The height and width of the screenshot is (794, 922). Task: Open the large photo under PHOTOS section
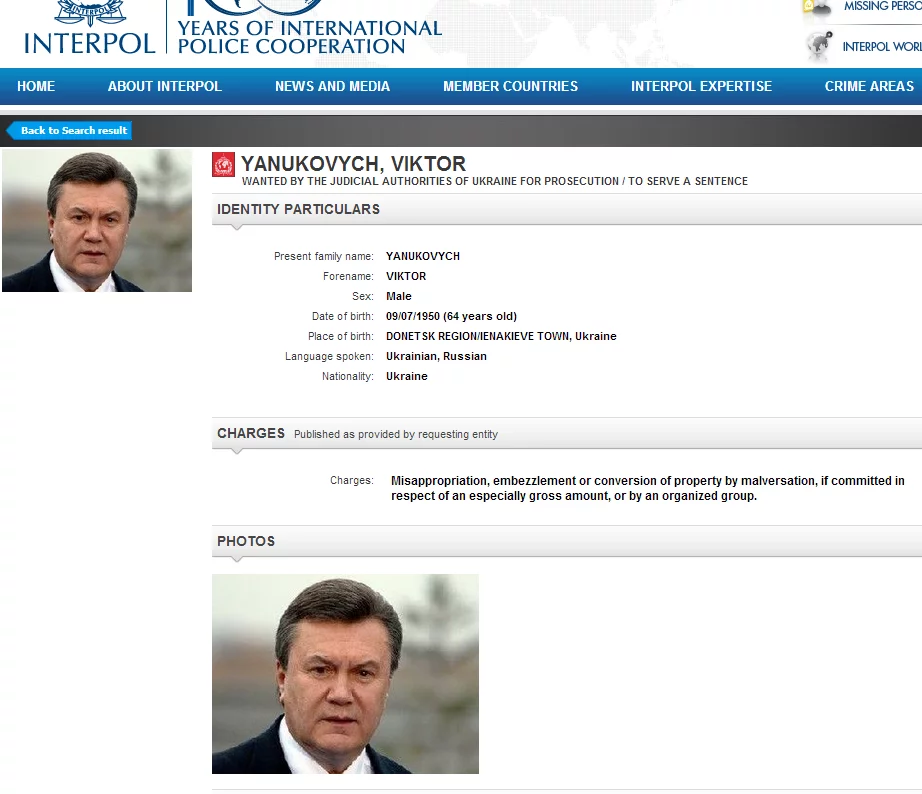click(x=345, y=674)
